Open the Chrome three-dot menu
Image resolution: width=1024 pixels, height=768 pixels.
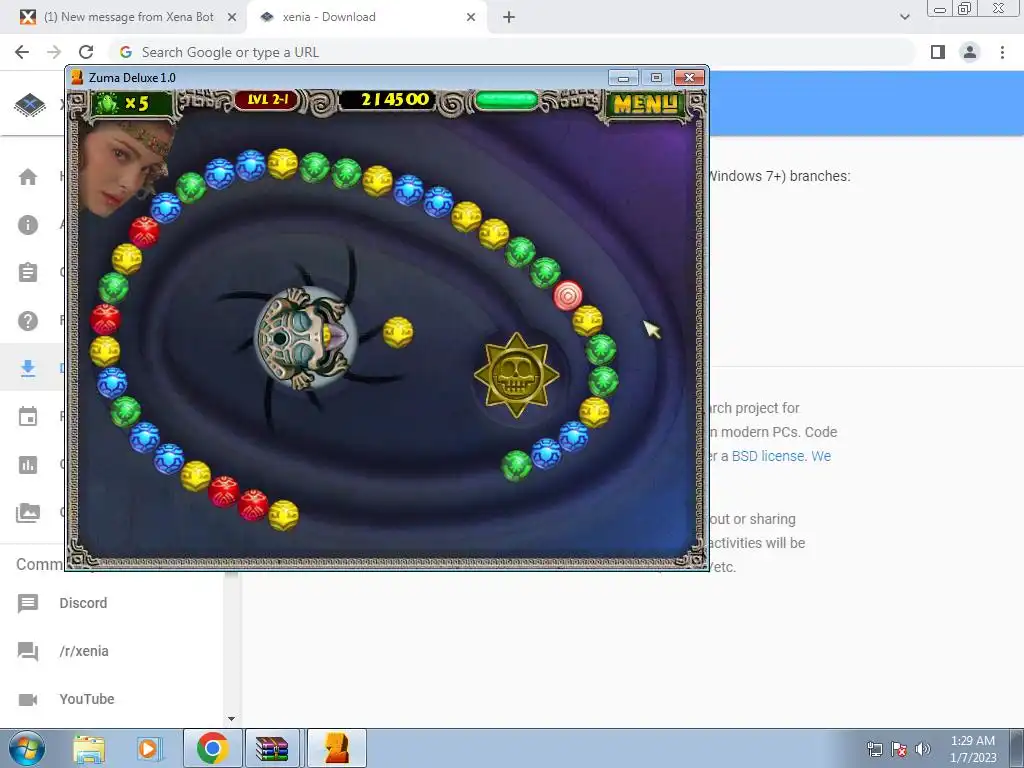1002,52
